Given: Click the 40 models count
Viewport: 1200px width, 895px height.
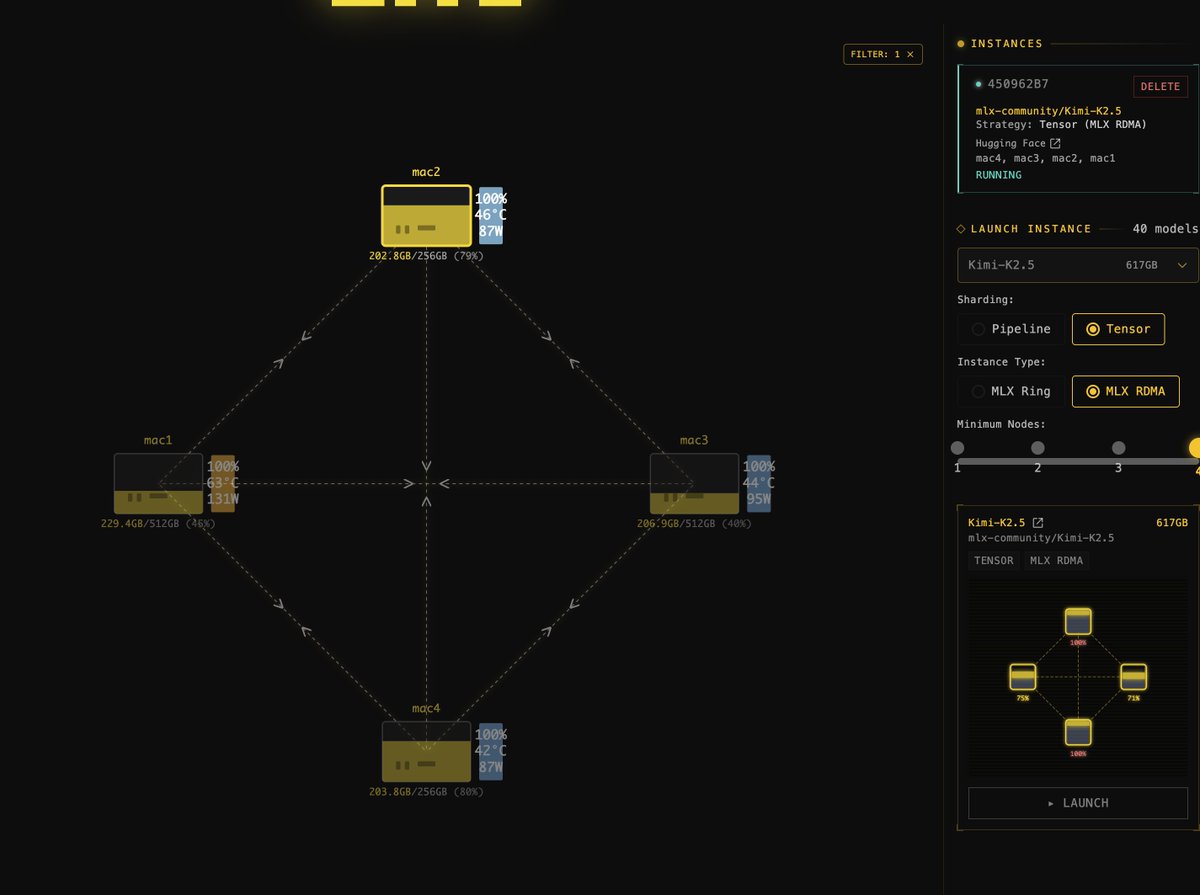Looking at the screenshot, I should click(1165, 229).
